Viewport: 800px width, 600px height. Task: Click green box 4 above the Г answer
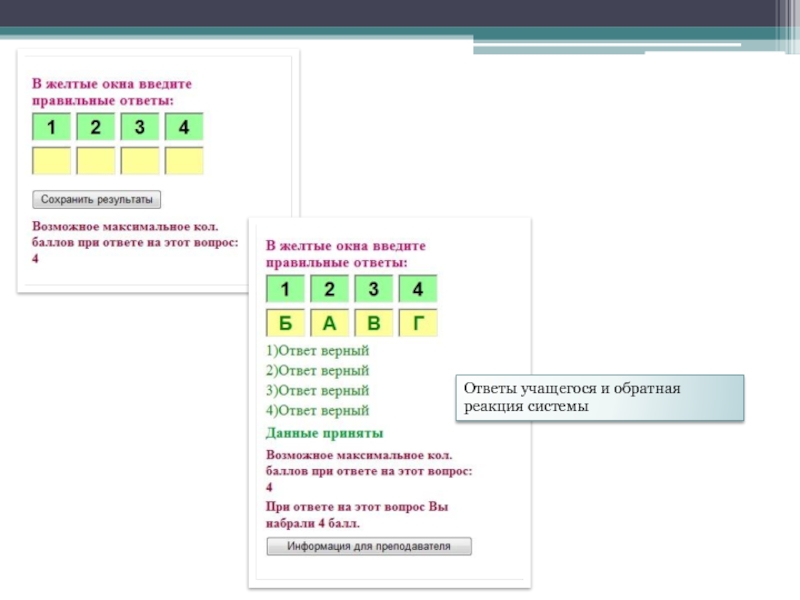tap(418, 289)
